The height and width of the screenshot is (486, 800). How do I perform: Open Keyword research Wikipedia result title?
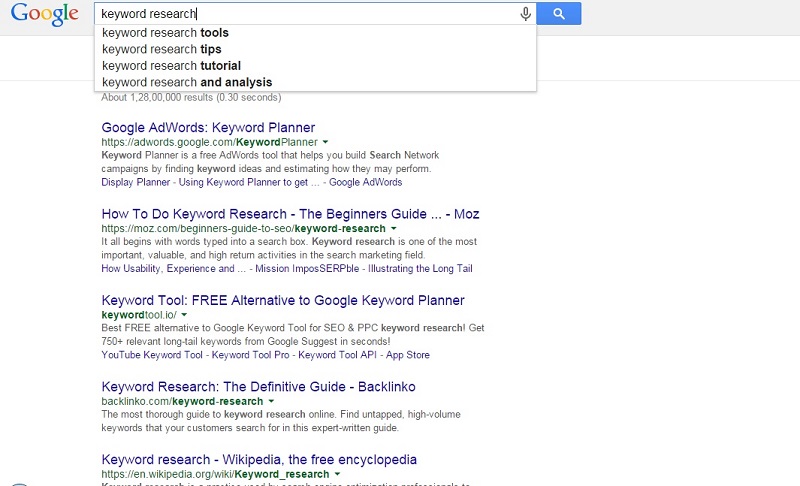pos(259,459)
